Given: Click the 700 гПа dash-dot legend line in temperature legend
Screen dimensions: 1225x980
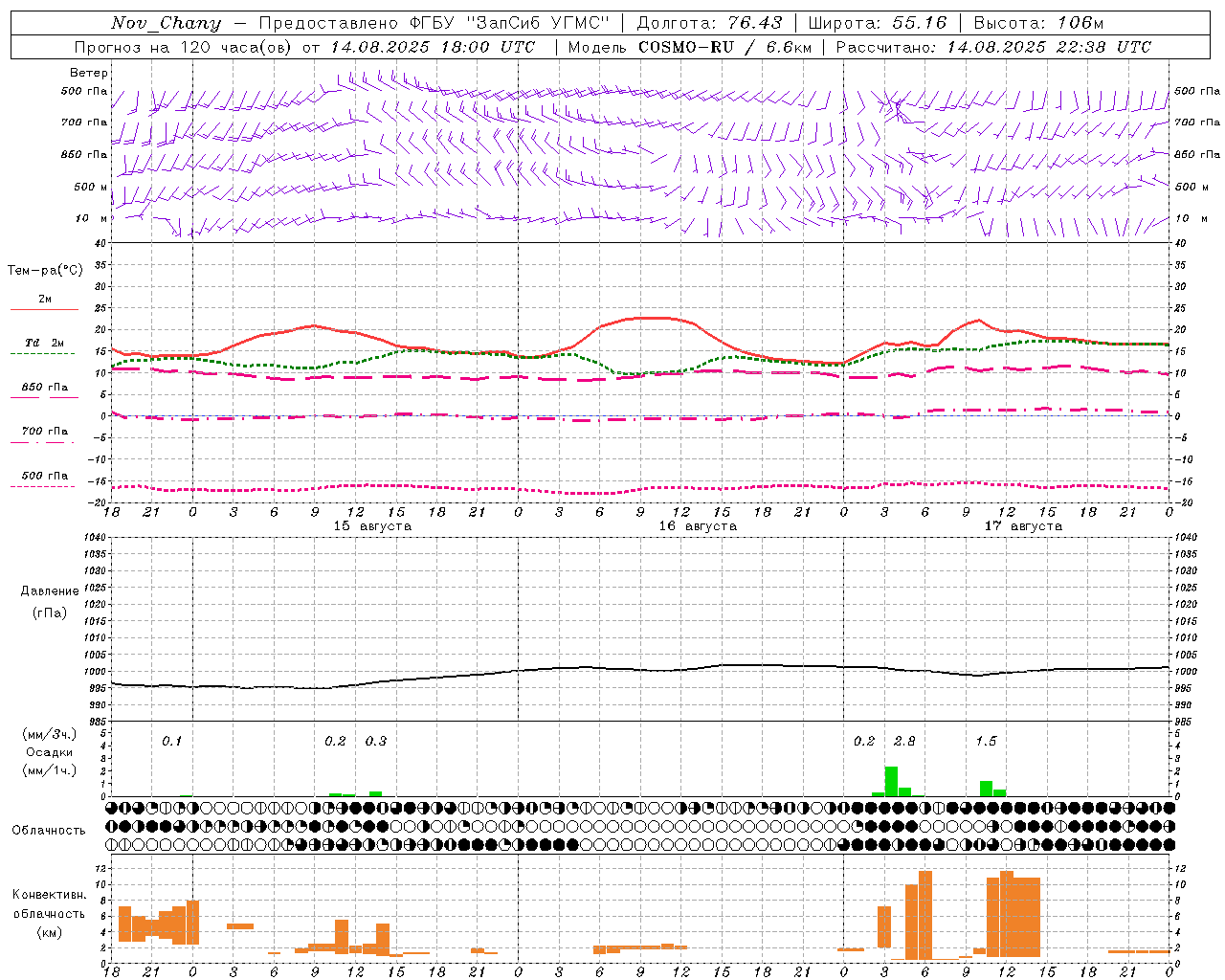Looking at the screenshot, I should pyautogui.click(x=44, y=442).
